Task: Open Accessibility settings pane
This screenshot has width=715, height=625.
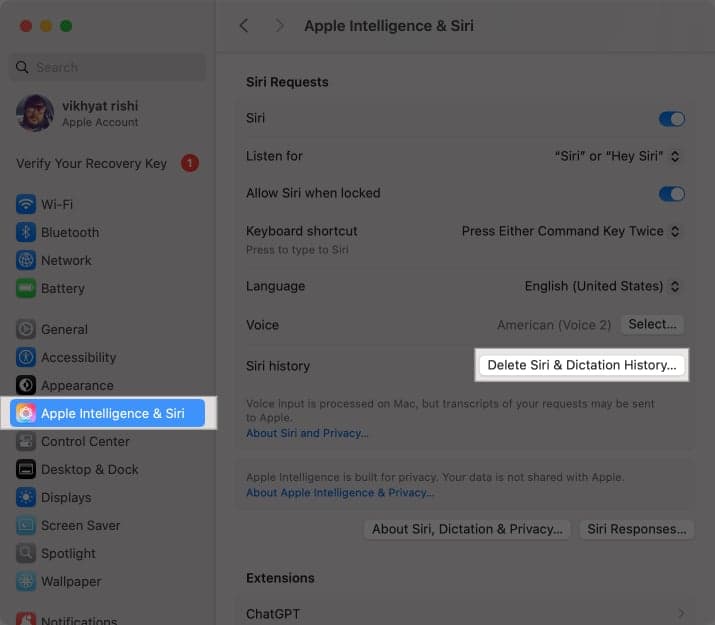Action: click(x=108, y=357)
